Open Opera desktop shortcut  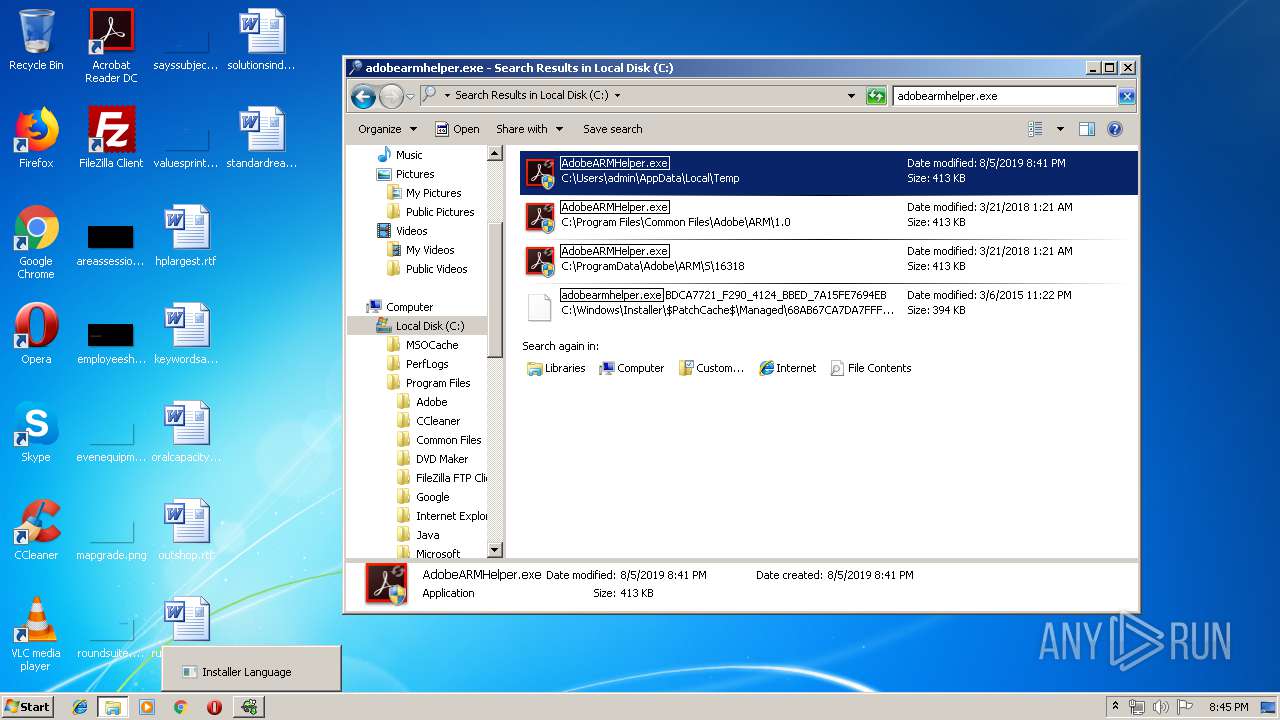pos(36,334)
